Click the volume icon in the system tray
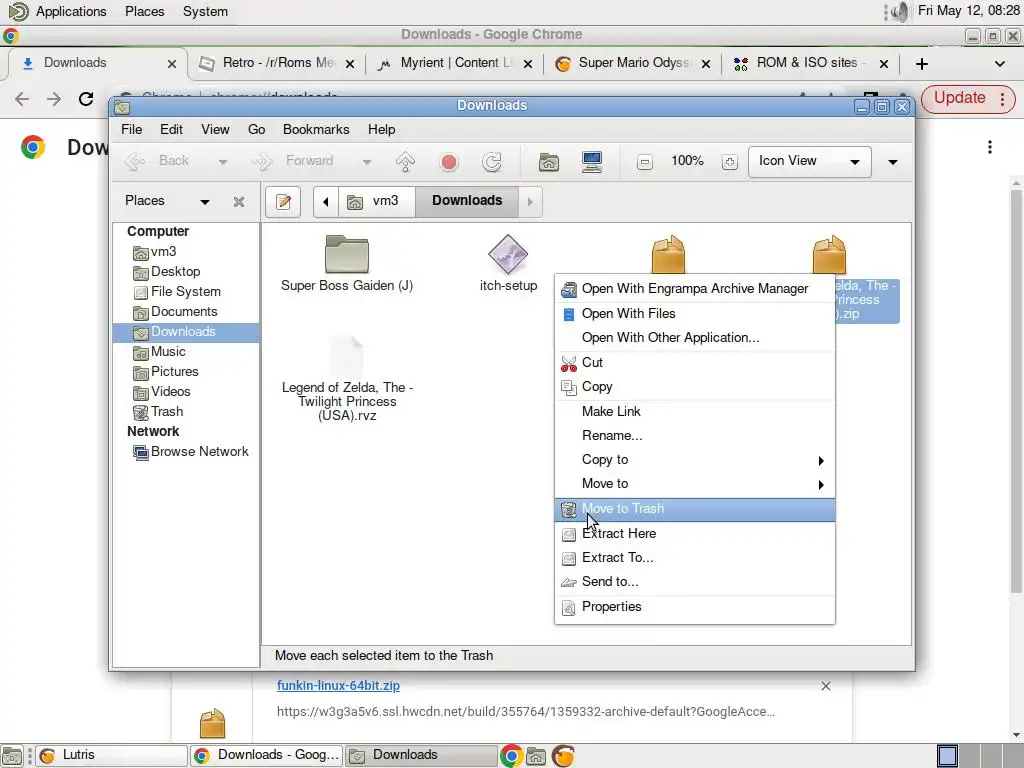The image size is (1024, 768). click(900, 12)
